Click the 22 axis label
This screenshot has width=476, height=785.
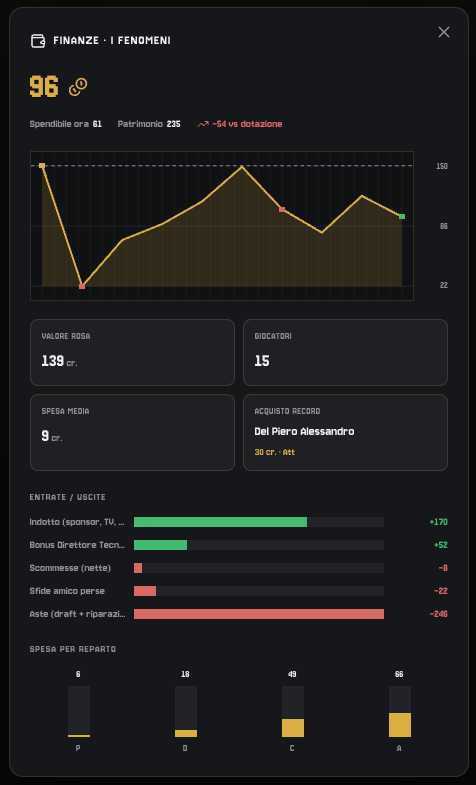(443, 285)
